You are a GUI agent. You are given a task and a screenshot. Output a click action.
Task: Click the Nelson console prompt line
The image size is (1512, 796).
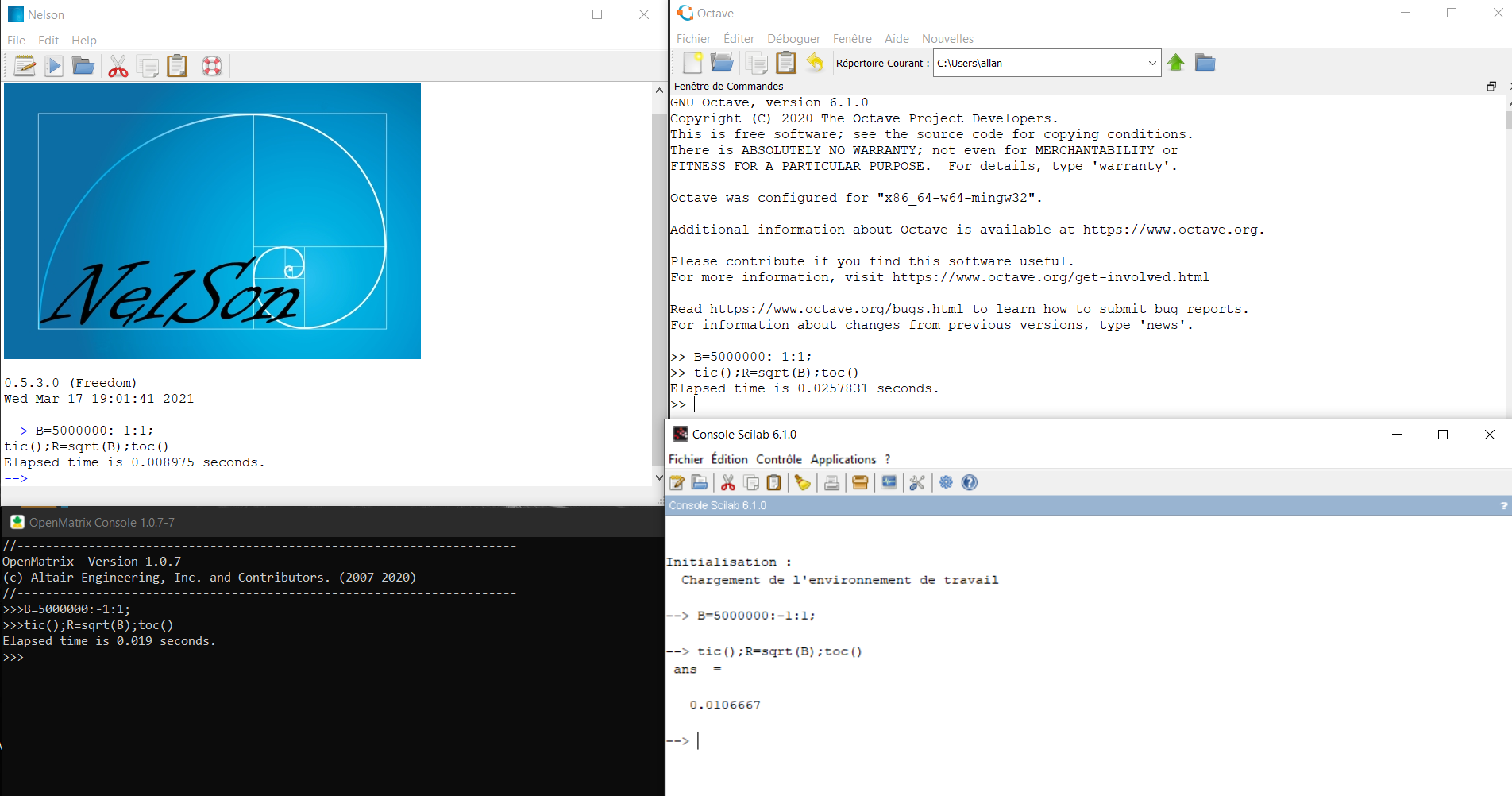[x=327, y=478]
